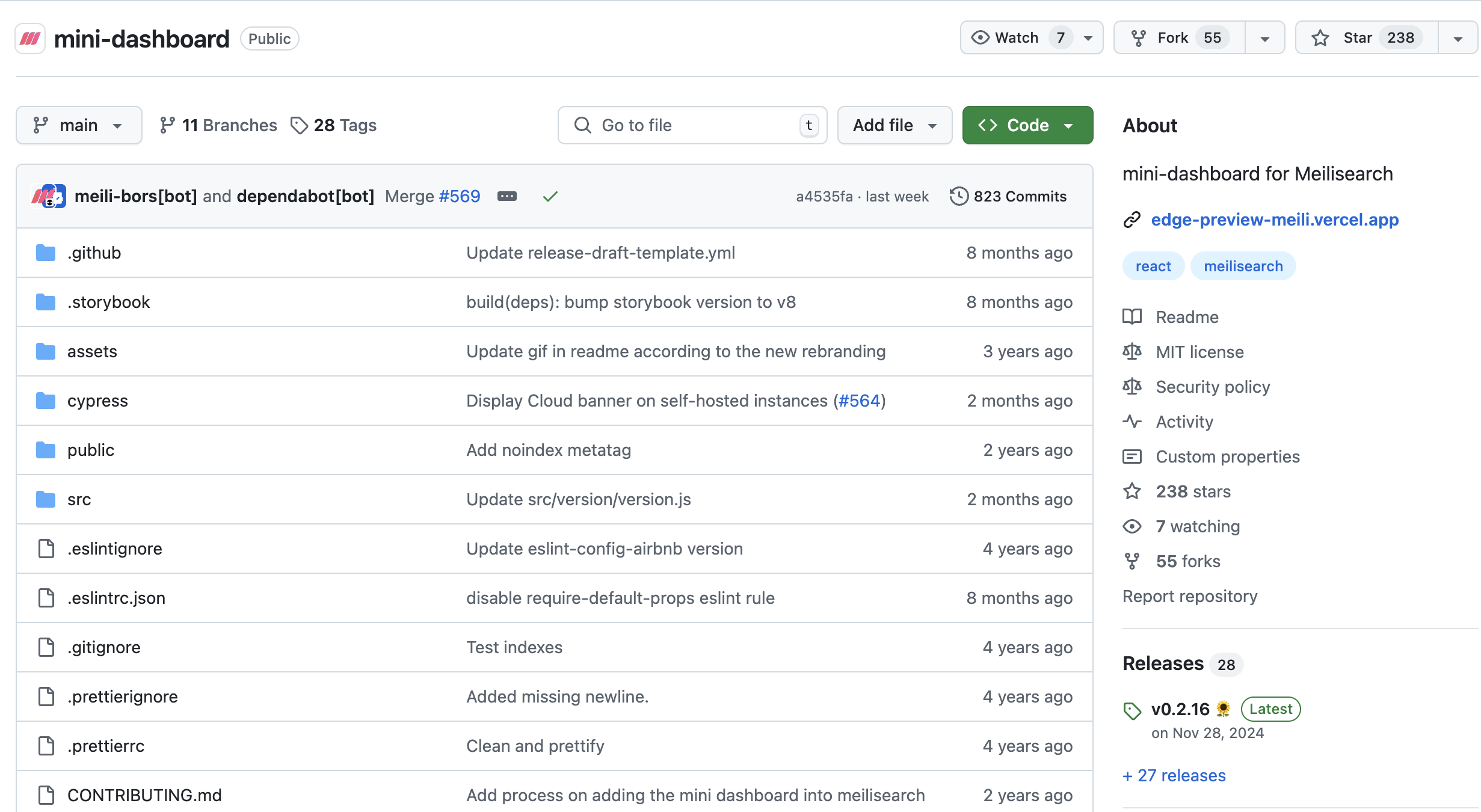Click the Meilisearch organization avatar icon
1481x812 pixels.
(x=30, y=38)
